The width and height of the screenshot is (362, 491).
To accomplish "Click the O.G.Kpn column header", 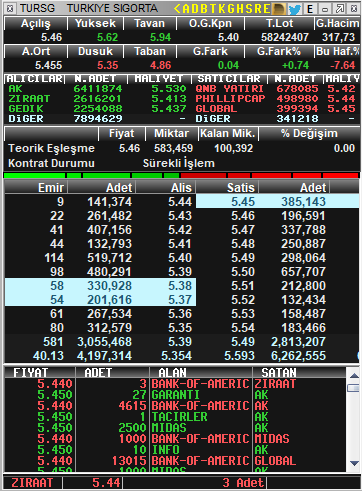I will click(210, 24).
